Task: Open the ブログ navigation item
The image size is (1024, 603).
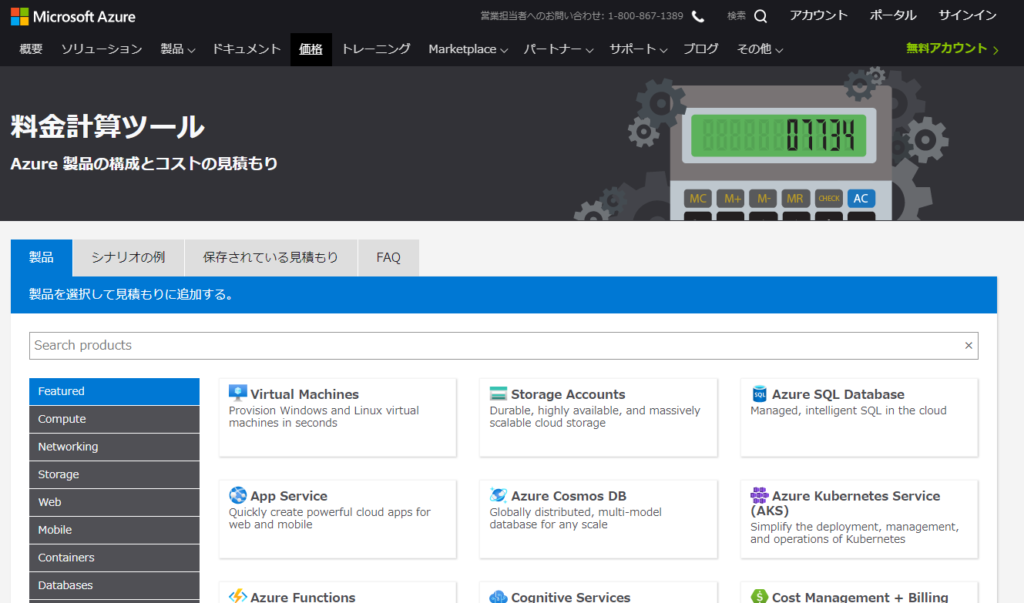Action: pos(701,49)
